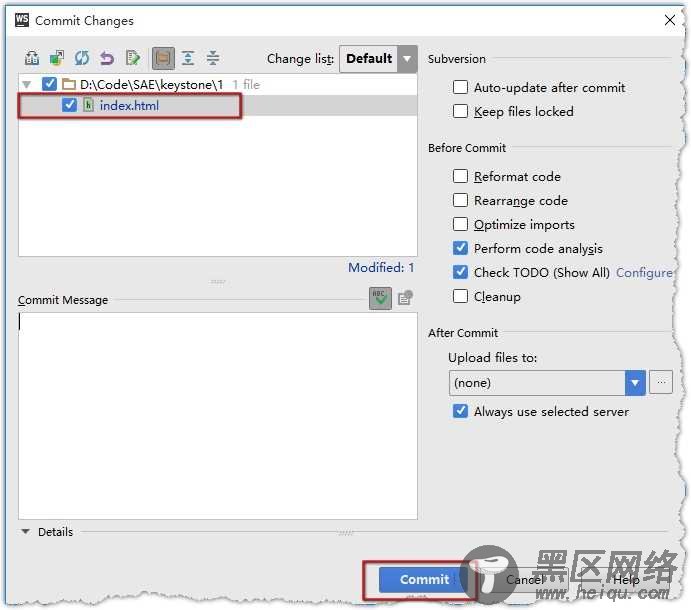Image resolution: width=691 pixels, height=610 pixels.
Task: Select the index.html file name
Action: pos(129,105)
